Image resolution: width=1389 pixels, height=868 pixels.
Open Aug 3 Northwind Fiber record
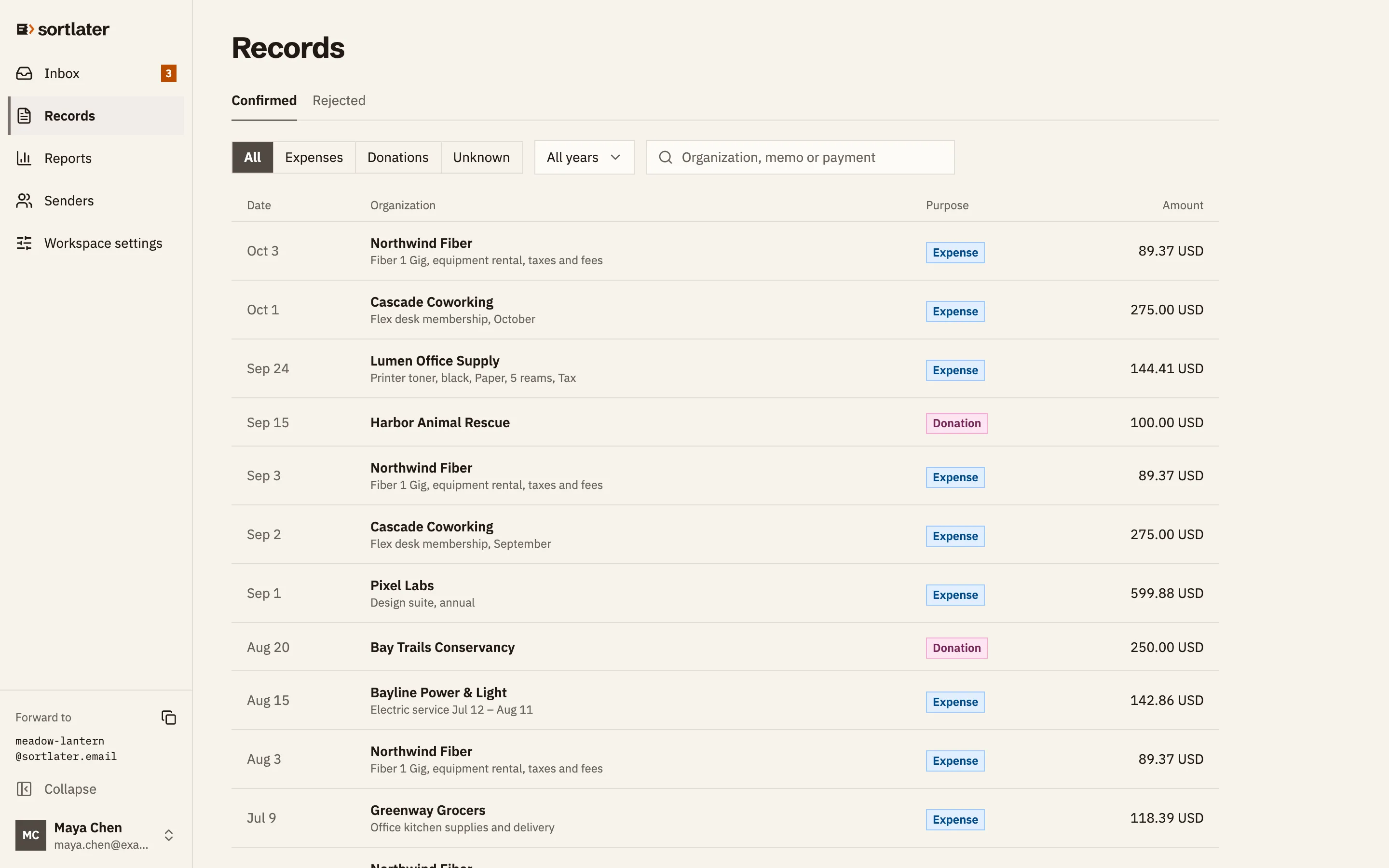725,759
